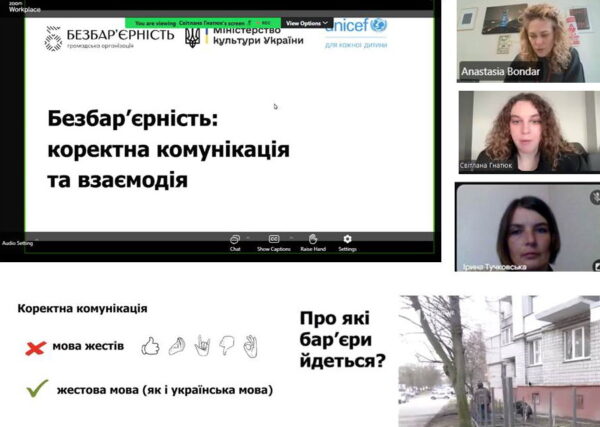The width and height of the screenshot is (600, 427).
Task: Click muted microphone icon on Ірина Тучковська's tile
Action: pos(595,197)
